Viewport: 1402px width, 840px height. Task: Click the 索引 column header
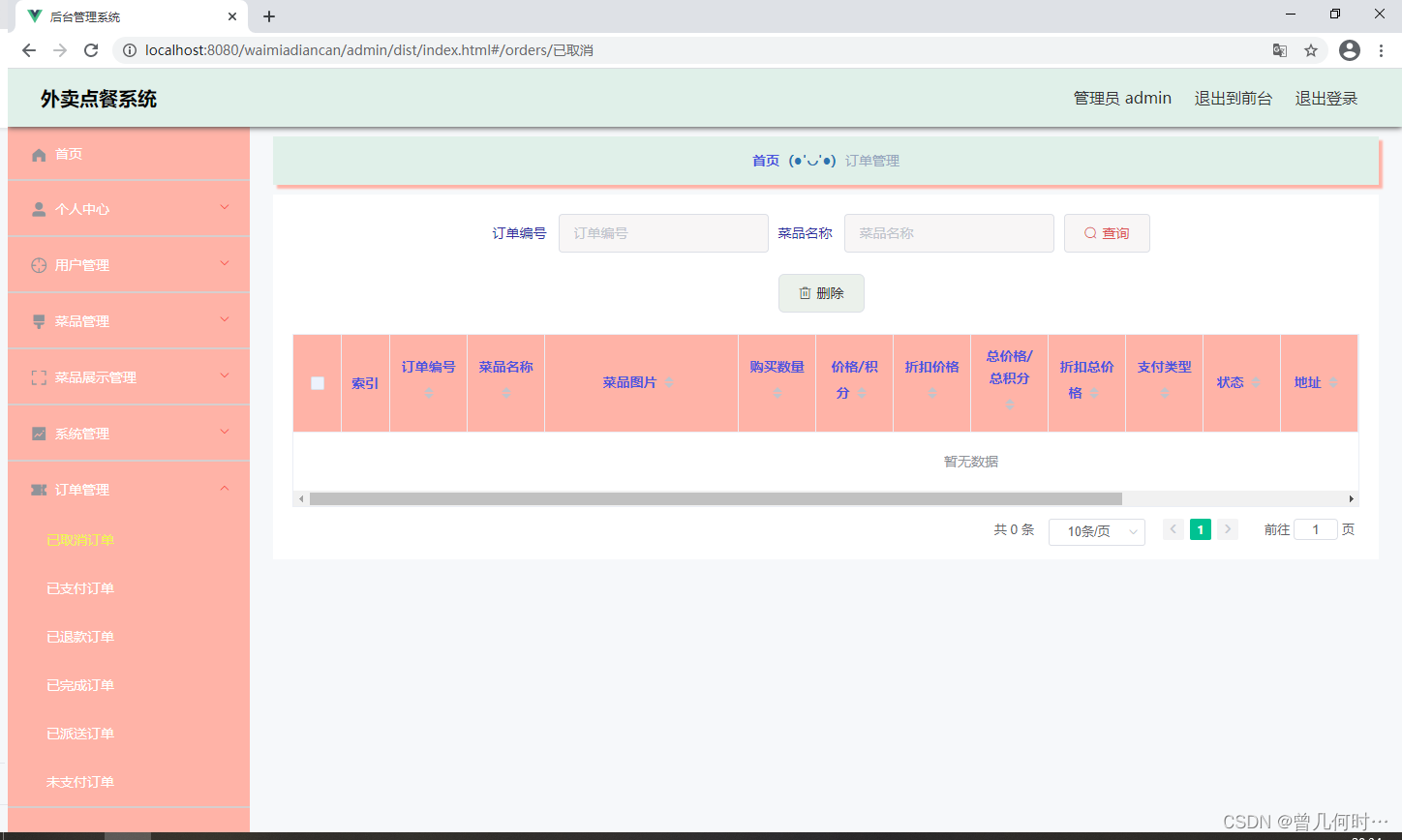[x=365, y=383]
